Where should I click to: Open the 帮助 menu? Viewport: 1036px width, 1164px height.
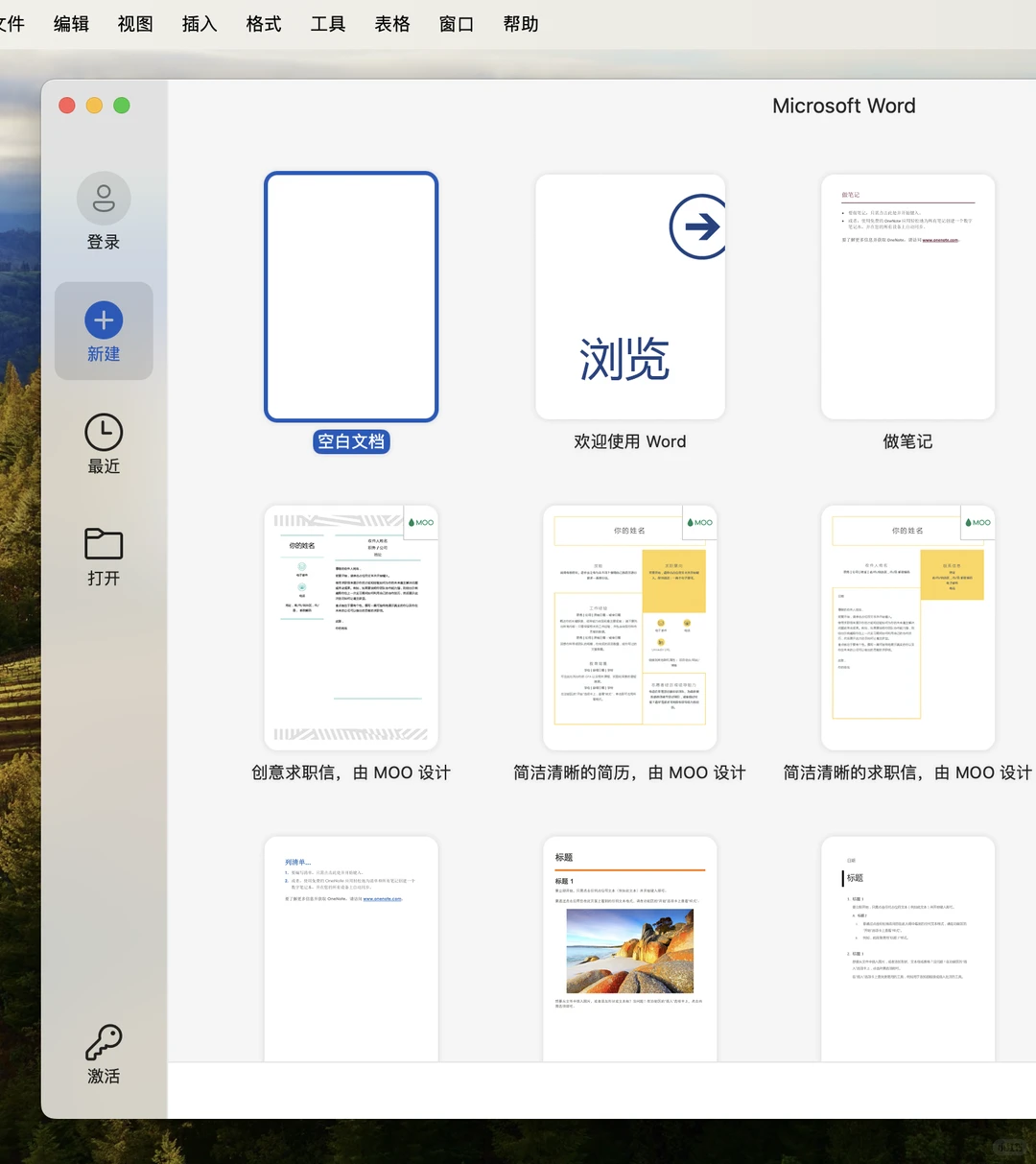click(x=520, y=24)
